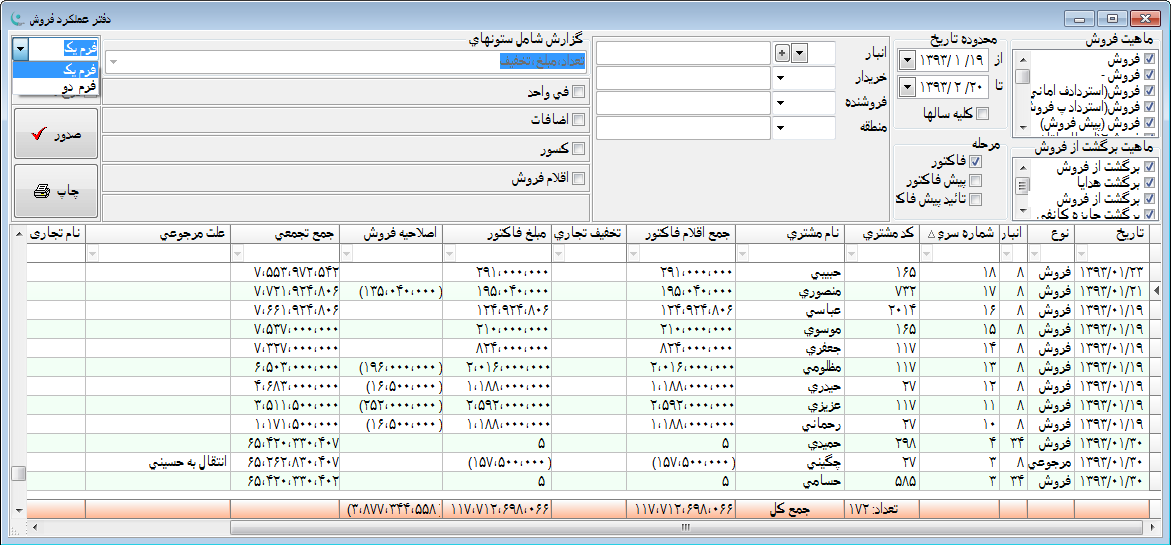Click filter arrow under علت مرجوعي column
Screen dimensions: 1171x545
[x=94, y=254]
